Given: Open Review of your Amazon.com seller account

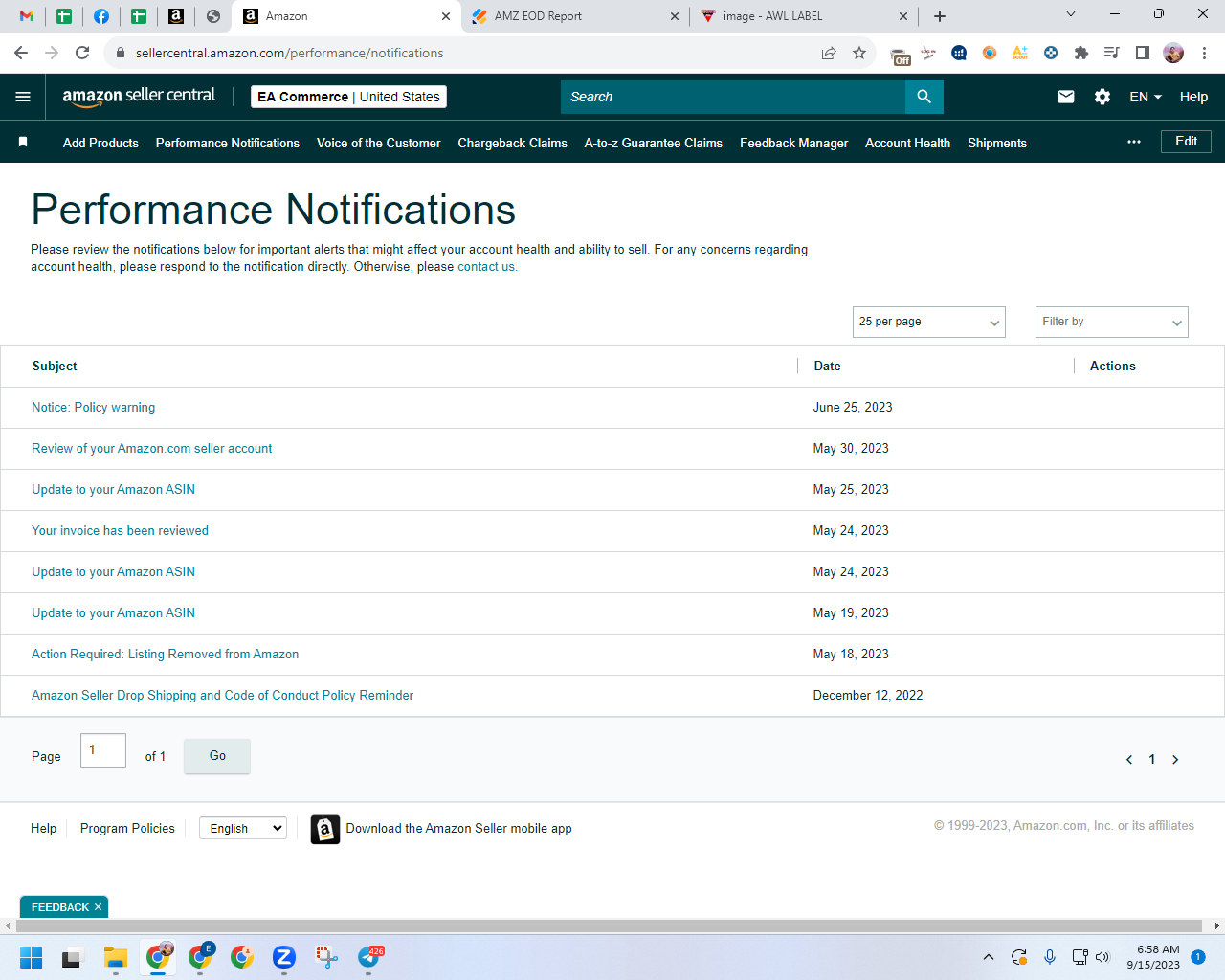Looking at the screenshot, I should pos(151,449).
